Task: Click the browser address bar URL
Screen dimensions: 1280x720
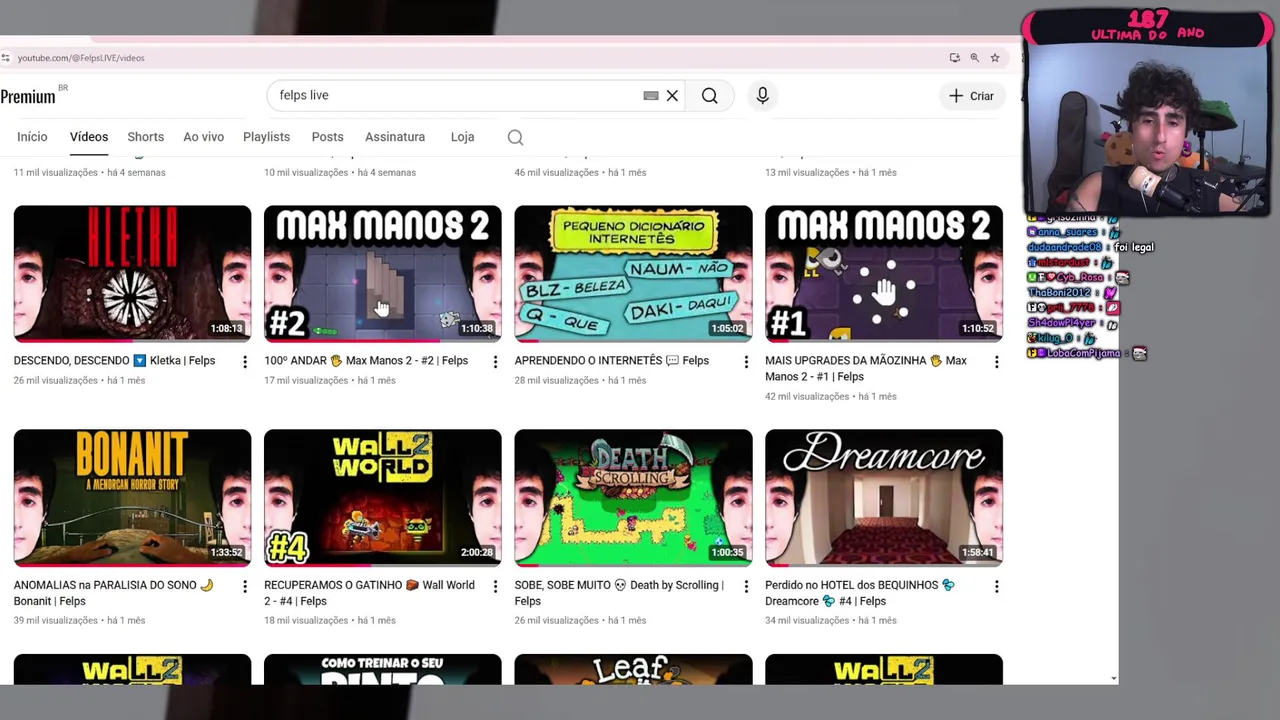Action: [x=81, y=58]
